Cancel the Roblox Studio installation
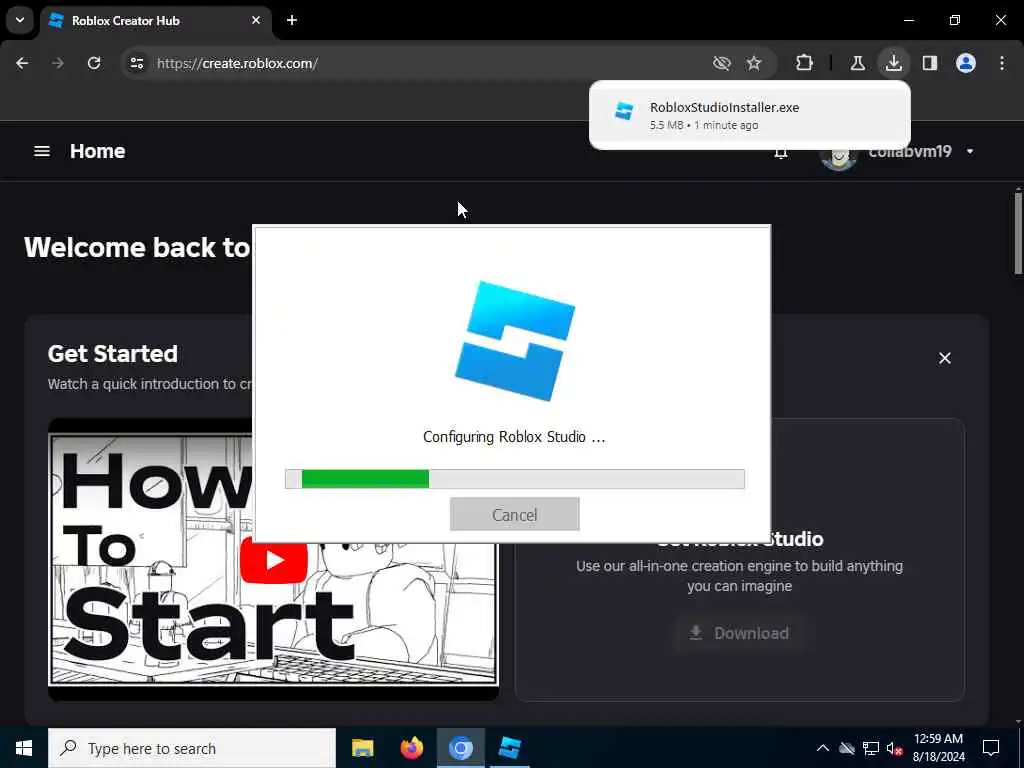 [x=515, y=515]
